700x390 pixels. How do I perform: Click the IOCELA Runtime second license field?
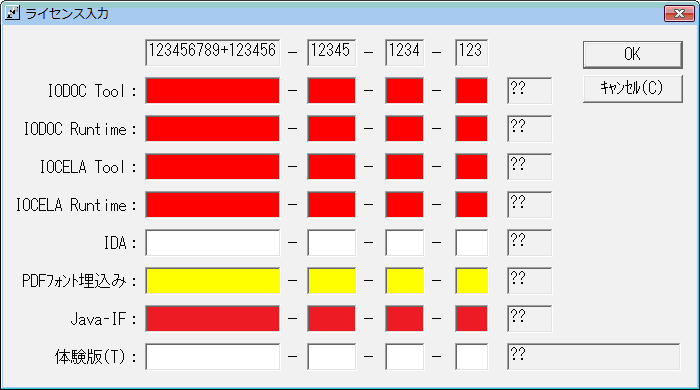click(331, 204)
